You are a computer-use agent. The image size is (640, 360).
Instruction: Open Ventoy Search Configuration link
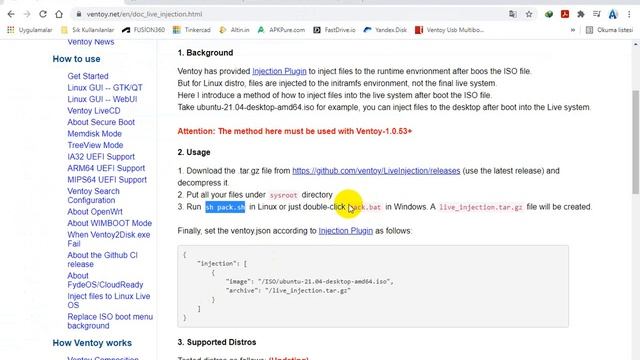click(x=93, y=196)
